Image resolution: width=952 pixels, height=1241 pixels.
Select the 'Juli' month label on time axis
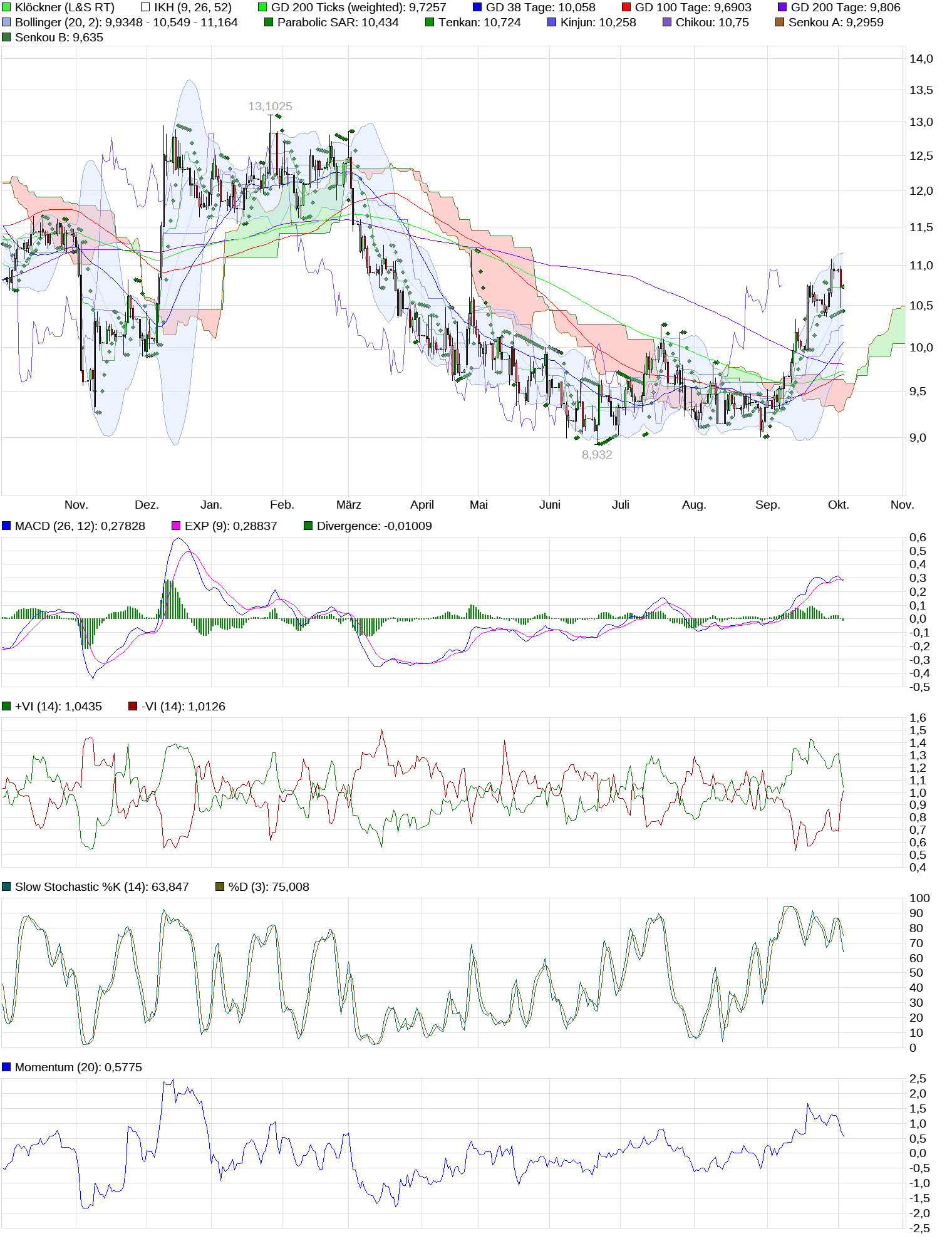tap(621, 505)
